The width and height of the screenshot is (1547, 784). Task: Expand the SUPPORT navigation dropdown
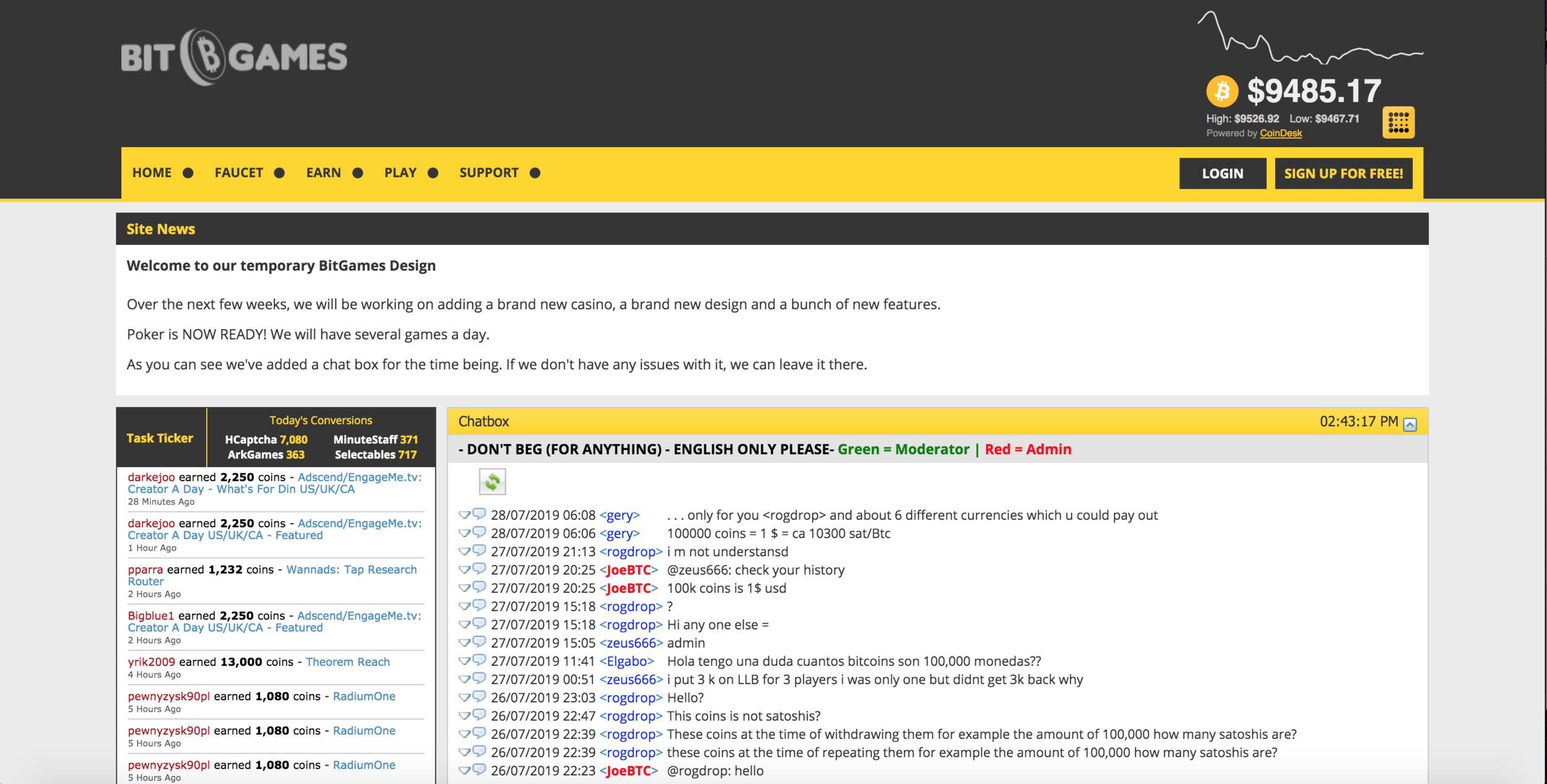(489, 172)
